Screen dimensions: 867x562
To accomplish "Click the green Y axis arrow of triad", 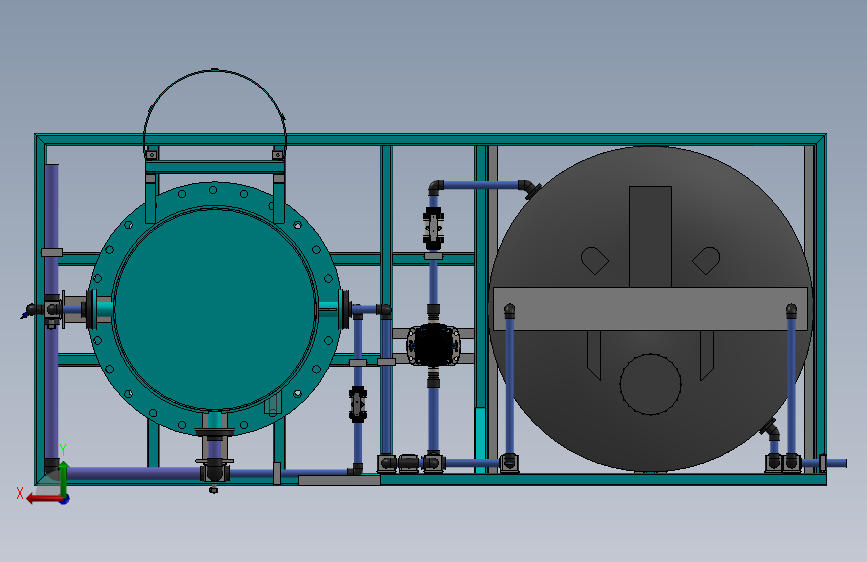I will click(x=64, y=478).
